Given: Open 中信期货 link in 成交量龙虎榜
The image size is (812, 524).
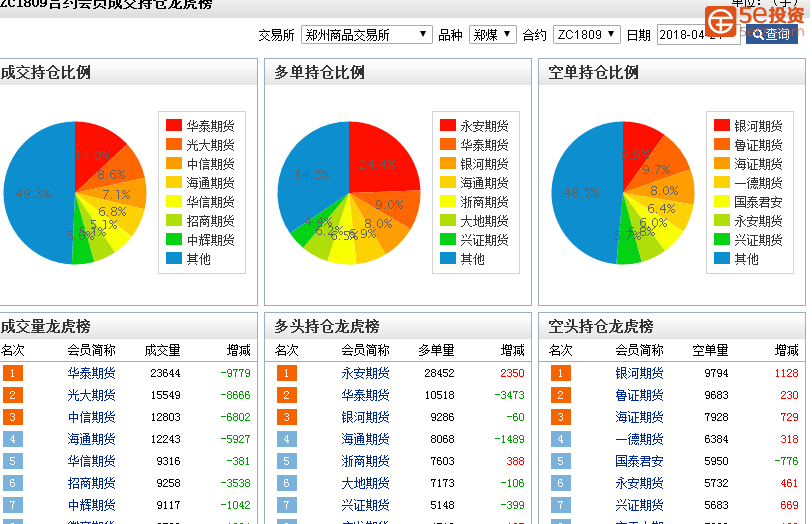Looking at the screenshot, I should click(91, 417).
